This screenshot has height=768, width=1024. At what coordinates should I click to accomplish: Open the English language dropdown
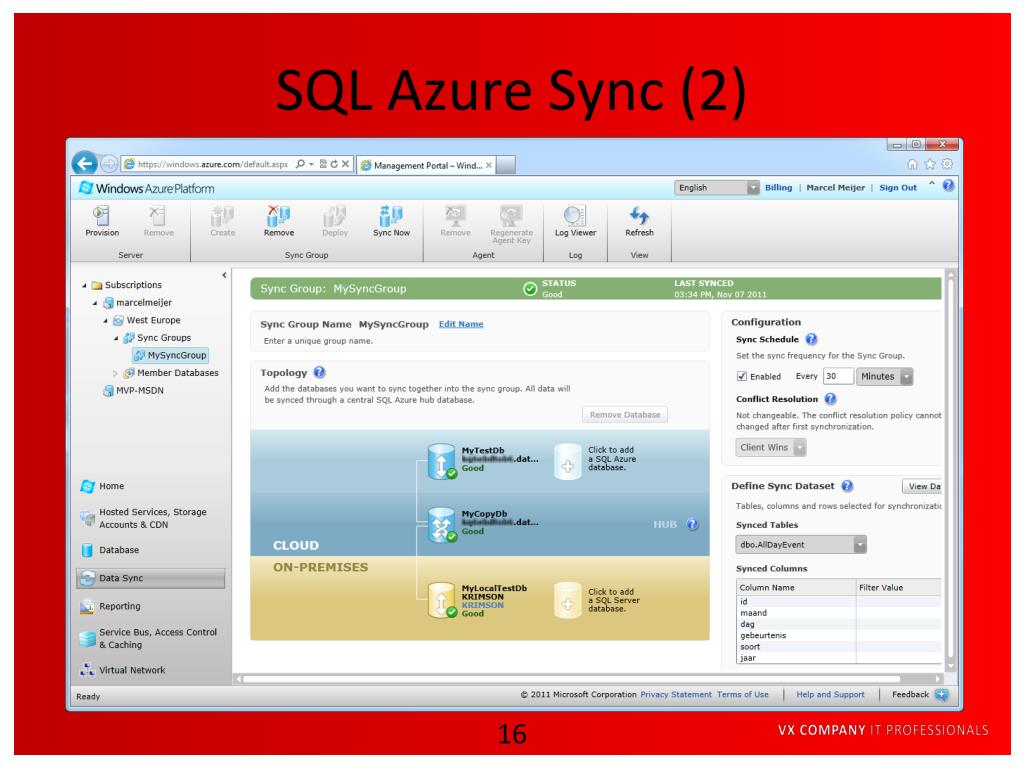[x=716, y=188]
